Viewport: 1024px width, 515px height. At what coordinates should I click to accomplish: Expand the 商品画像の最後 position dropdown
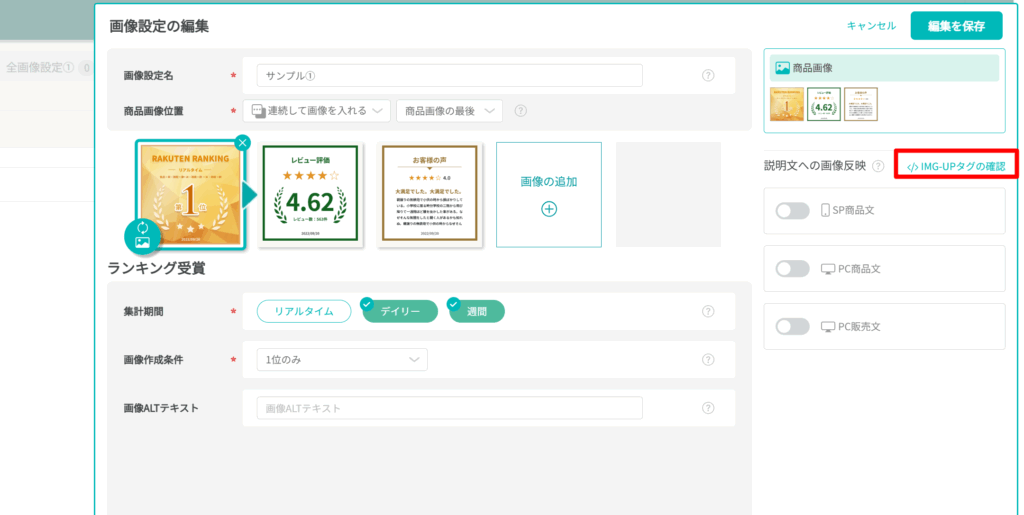[x=449, y=111]
